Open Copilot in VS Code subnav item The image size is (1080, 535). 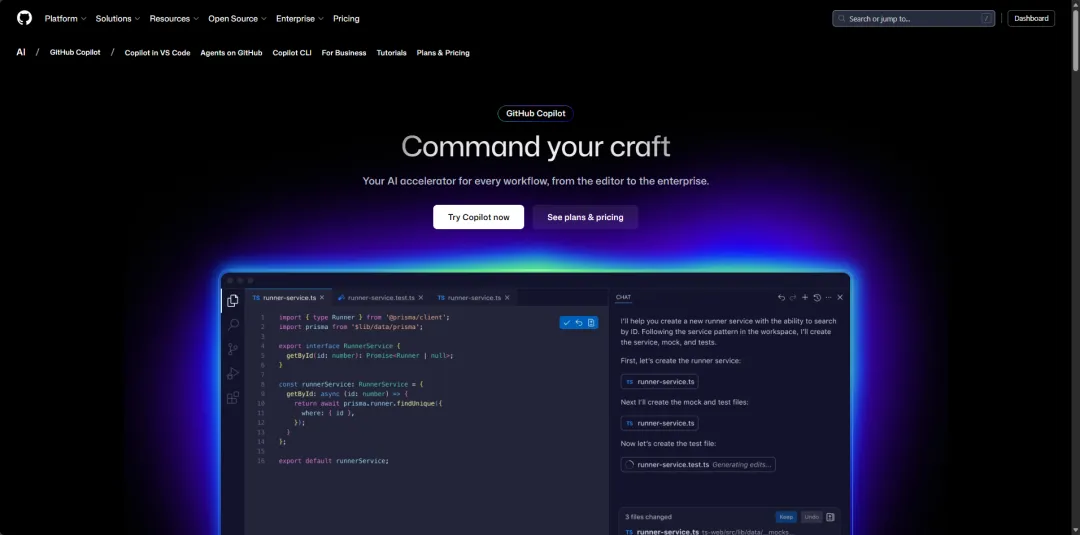point(157,52)
